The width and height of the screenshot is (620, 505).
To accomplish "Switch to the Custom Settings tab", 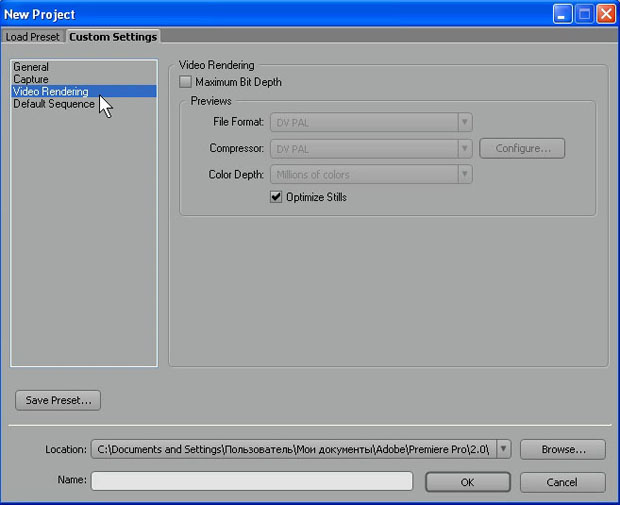I will [x=113, y=37].
